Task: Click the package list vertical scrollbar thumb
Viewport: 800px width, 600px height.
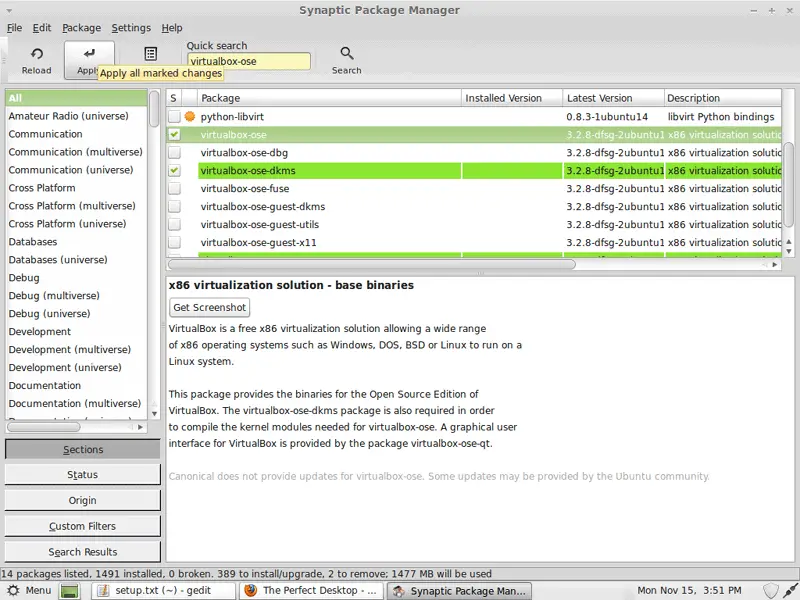Action: 789,185
